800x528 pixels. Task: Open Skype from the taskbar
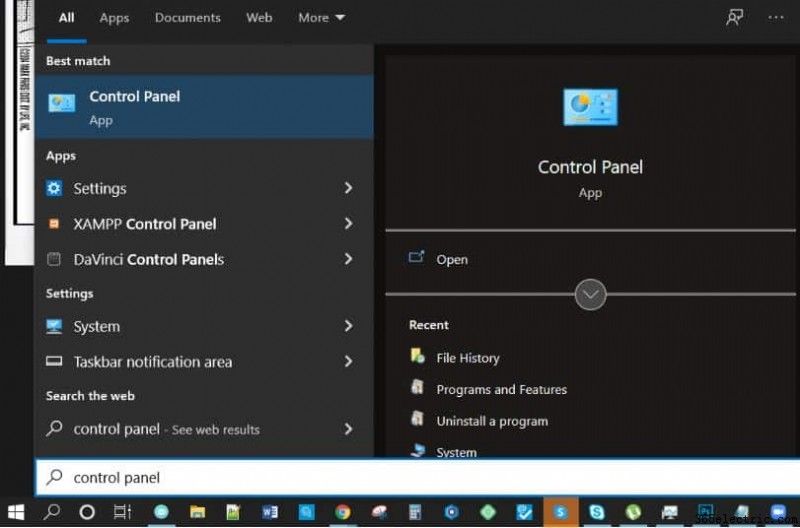596,512
